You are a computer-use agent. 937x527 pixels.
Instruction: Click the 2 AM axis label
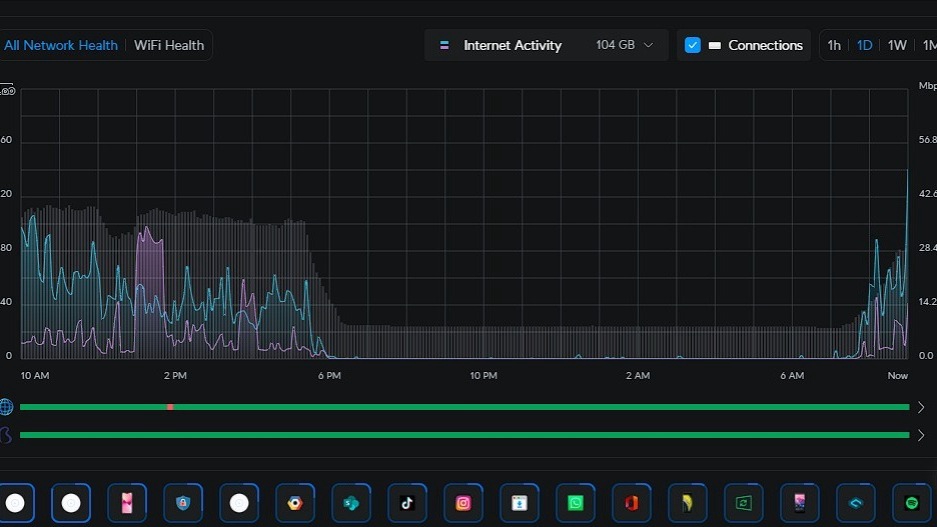coord(638,376)
